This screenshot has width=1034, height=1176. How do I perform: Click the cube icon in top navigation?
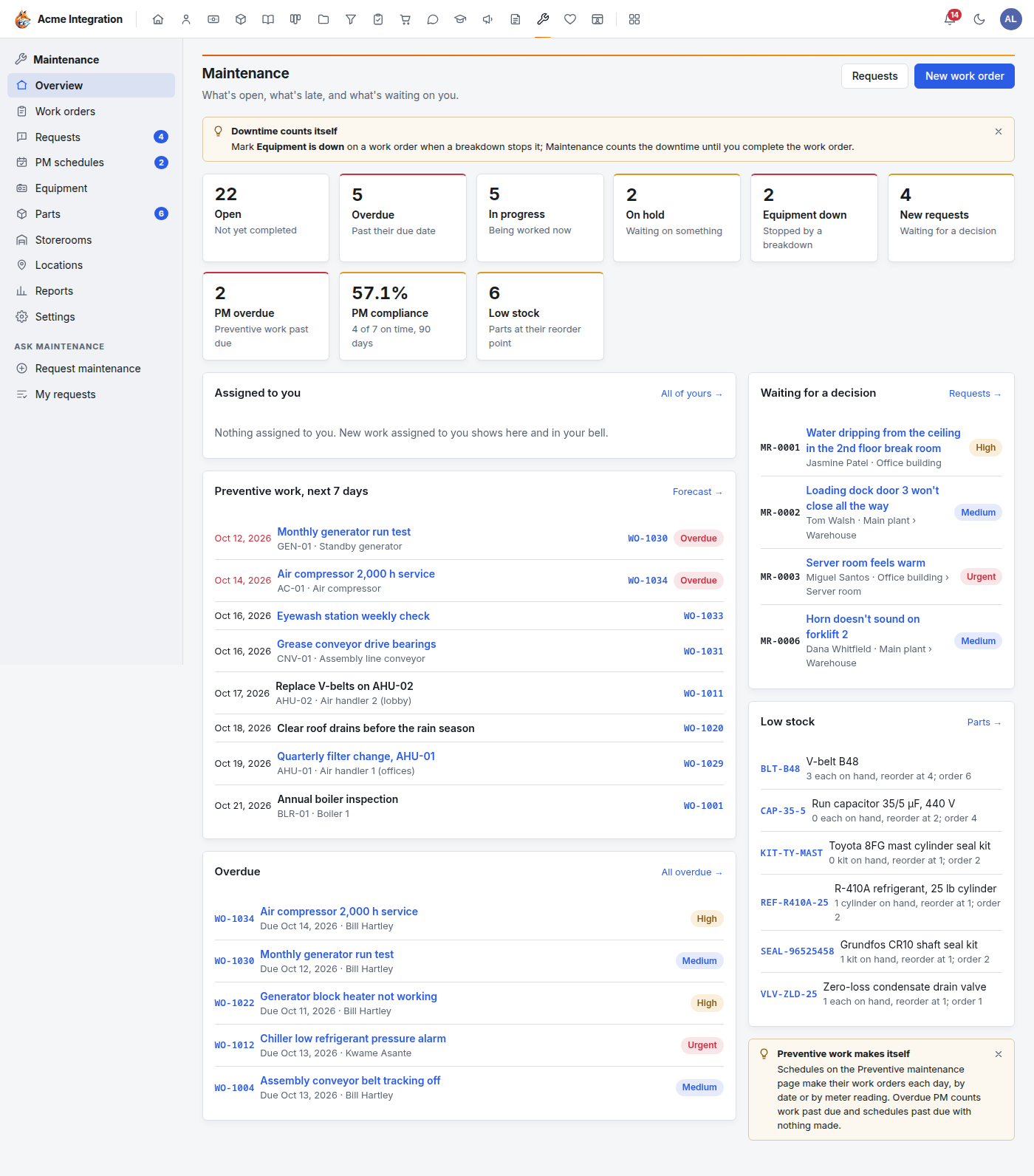point(241,19)
